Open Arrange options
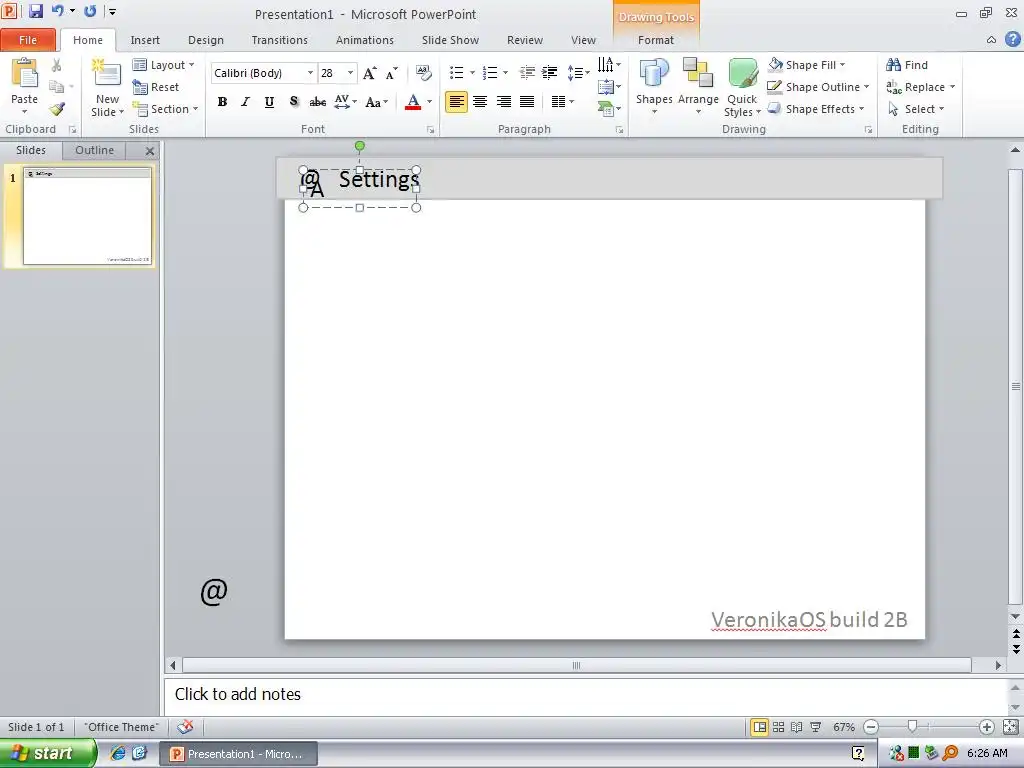 point(698,87)
